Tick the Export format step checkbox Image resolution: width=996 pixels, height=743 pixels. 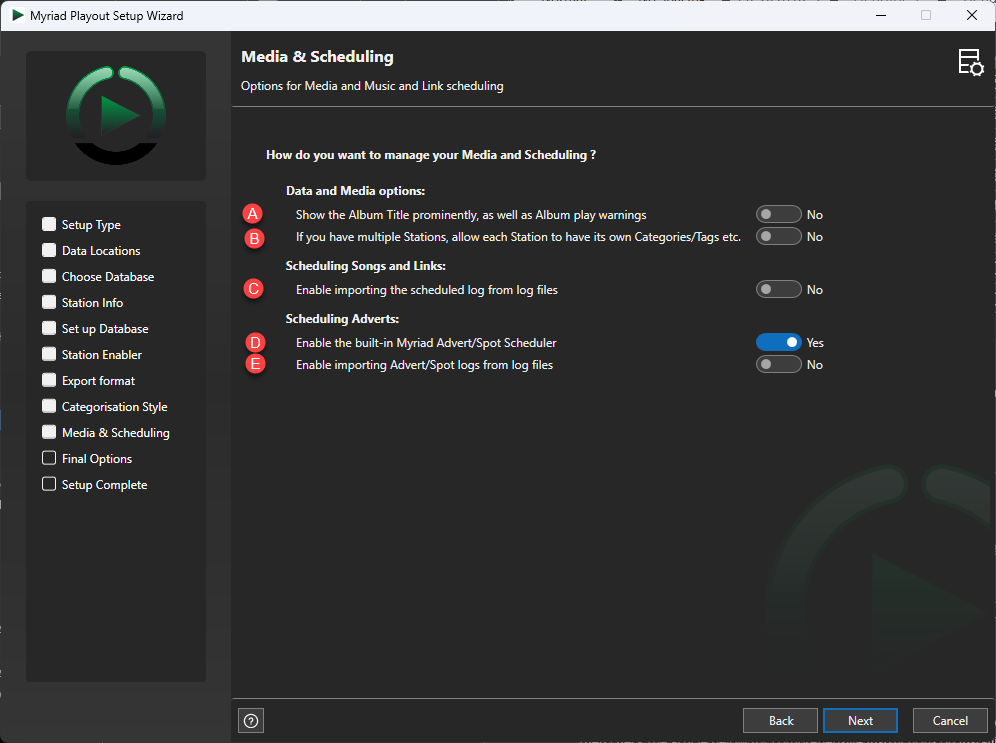click(49, 380)
